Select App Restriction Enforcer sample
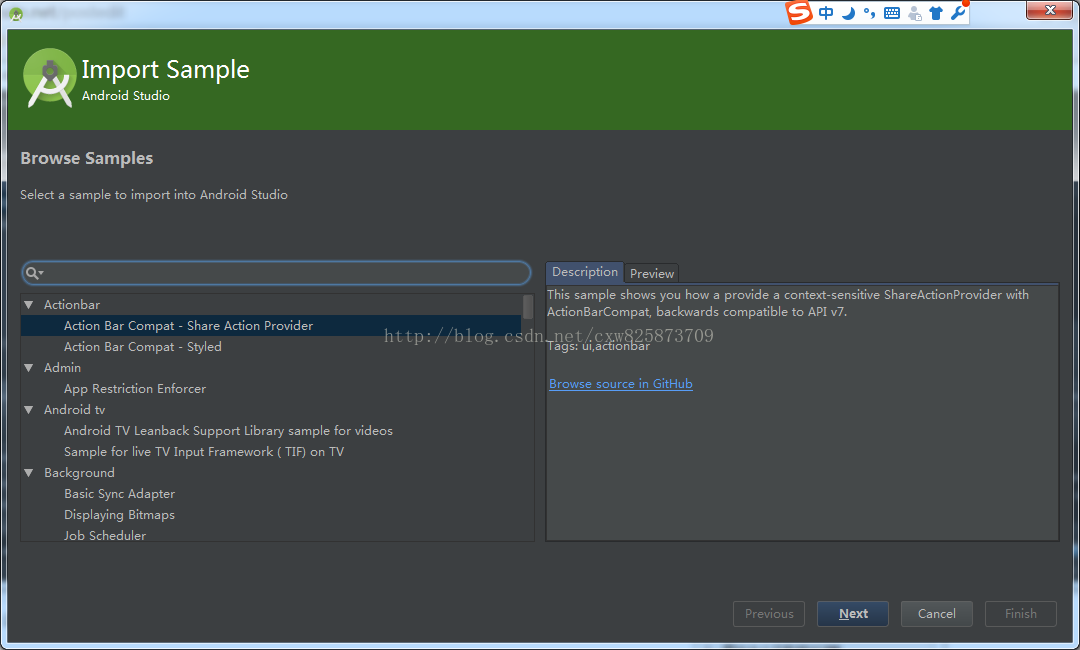The height and width of the screenshot is (650, 1080). [135, 389]
